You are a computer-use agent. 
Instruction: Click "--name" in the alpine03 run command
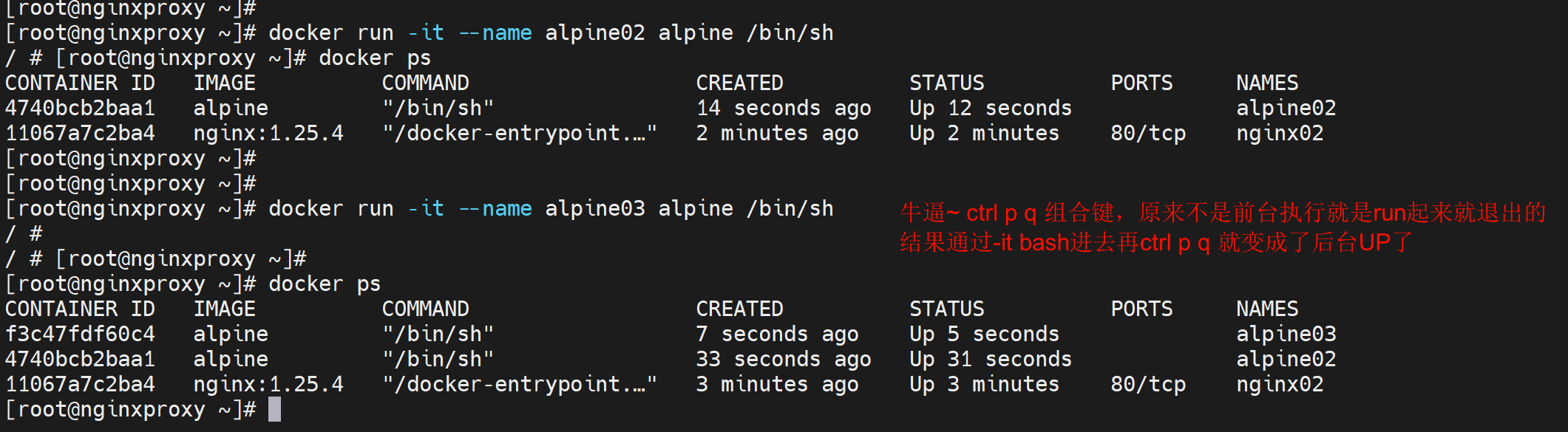point(495,208)
